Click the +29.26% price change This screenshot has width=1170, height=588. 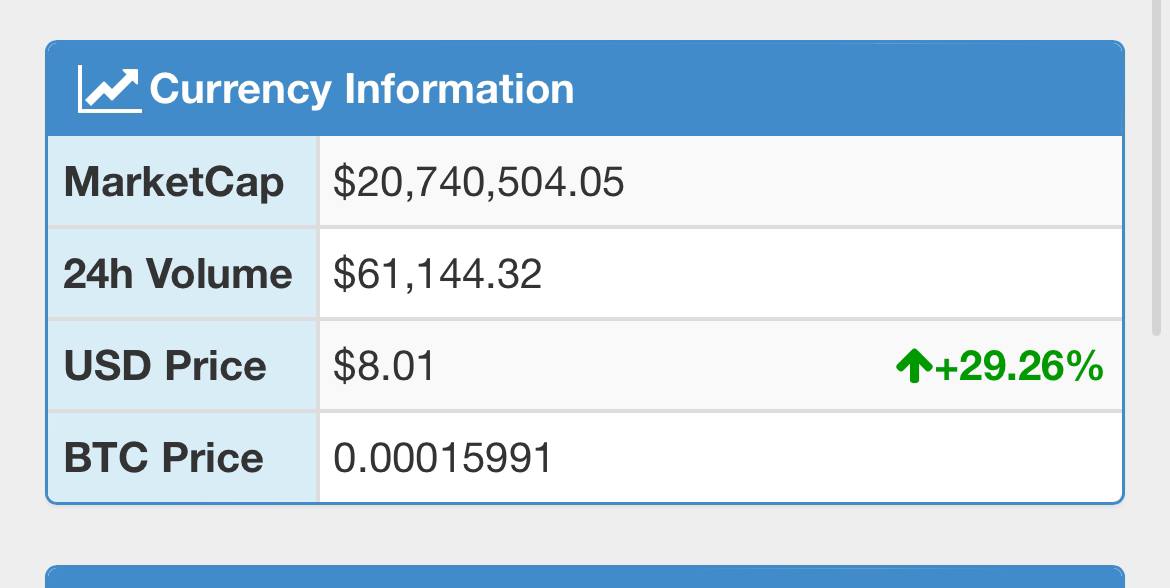[x=1019, y=366]
